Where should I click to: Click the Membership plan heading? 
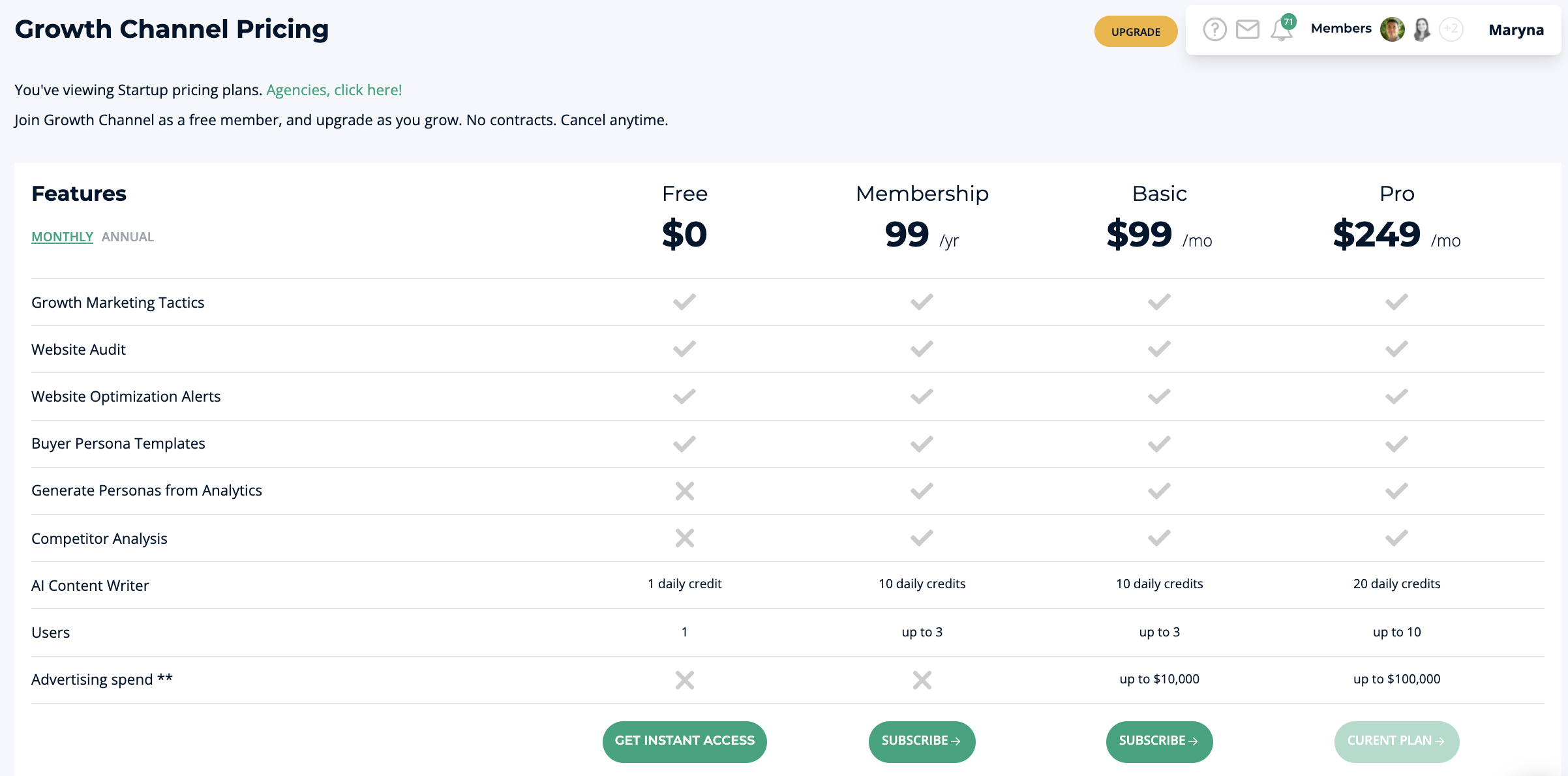click(x=922, y=194)
